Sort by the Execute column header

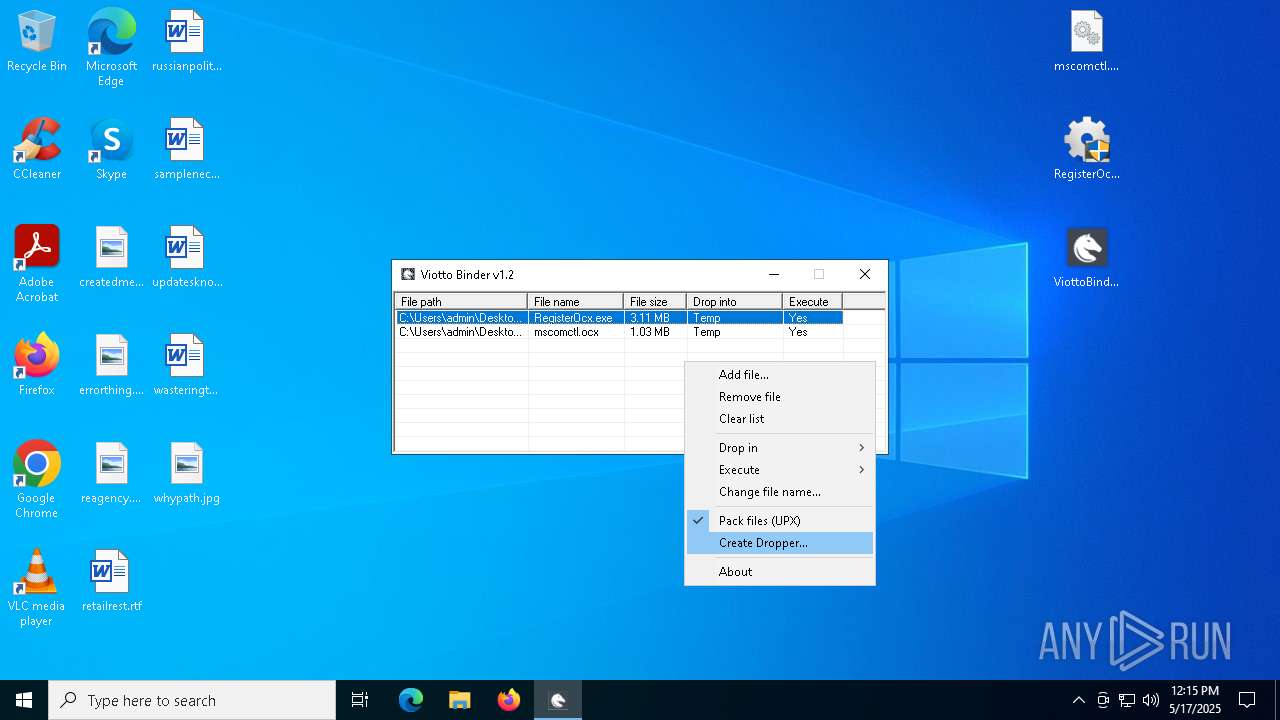tap(812, 301)
